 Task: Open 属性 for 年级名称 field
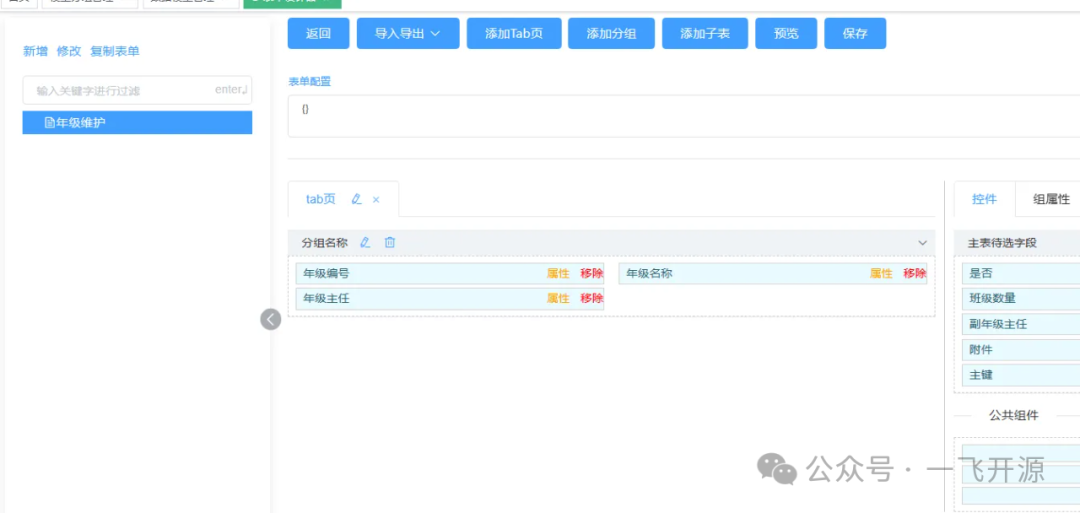pos(881,273)
